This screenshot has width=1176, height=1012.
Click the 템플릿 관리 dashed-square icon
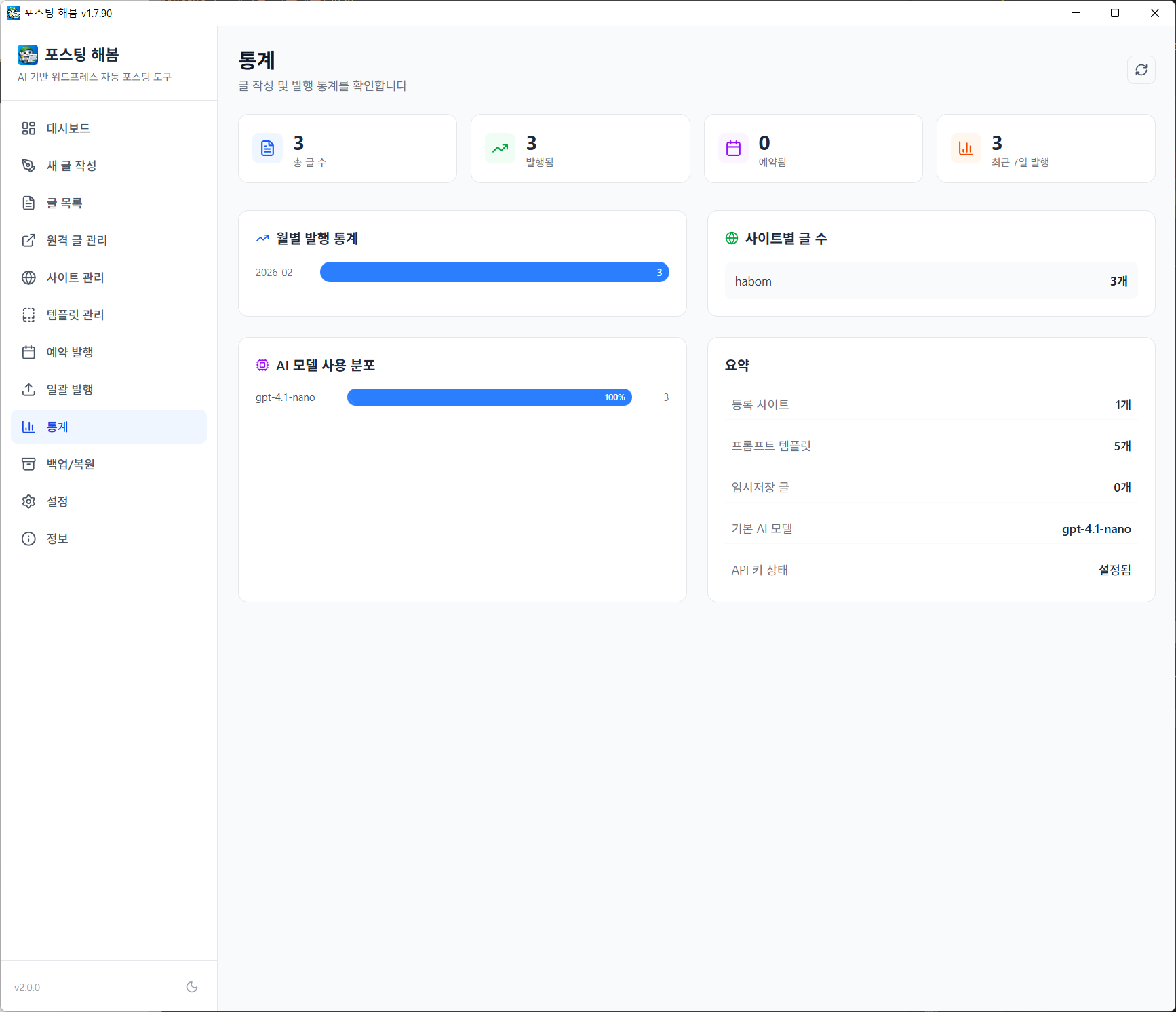click(x=28, y=315)
